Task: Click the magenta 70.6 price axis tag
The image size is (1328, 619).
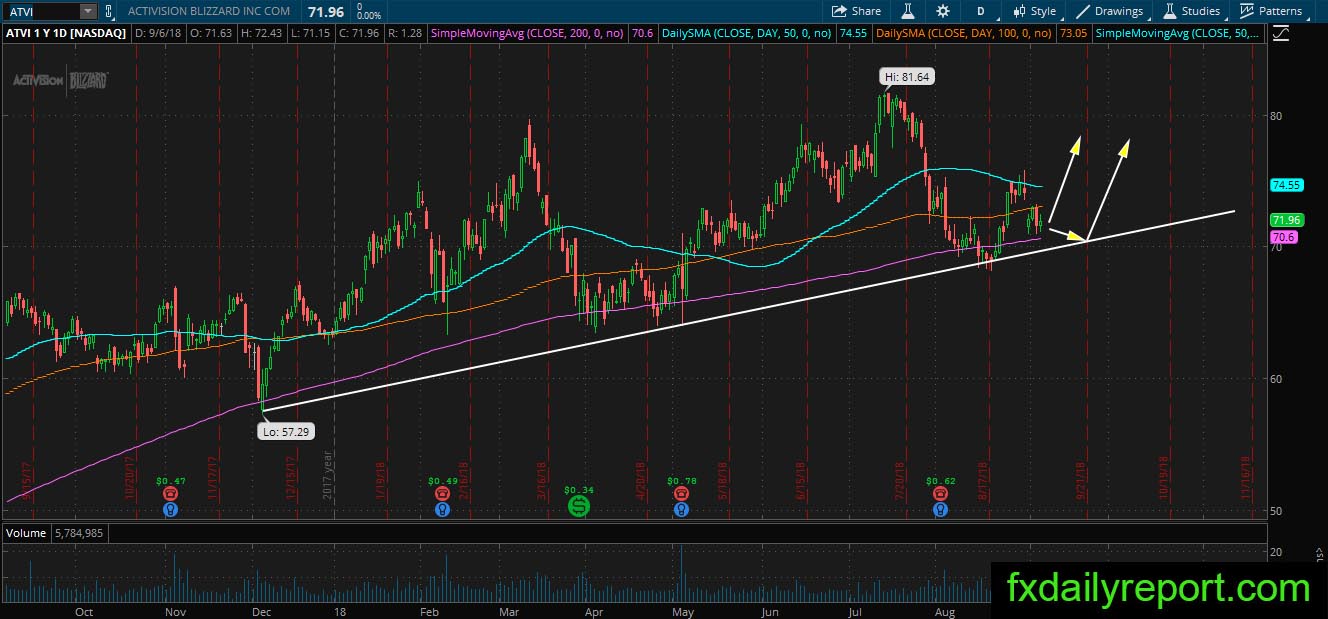Action: (x=1283, y=237)
